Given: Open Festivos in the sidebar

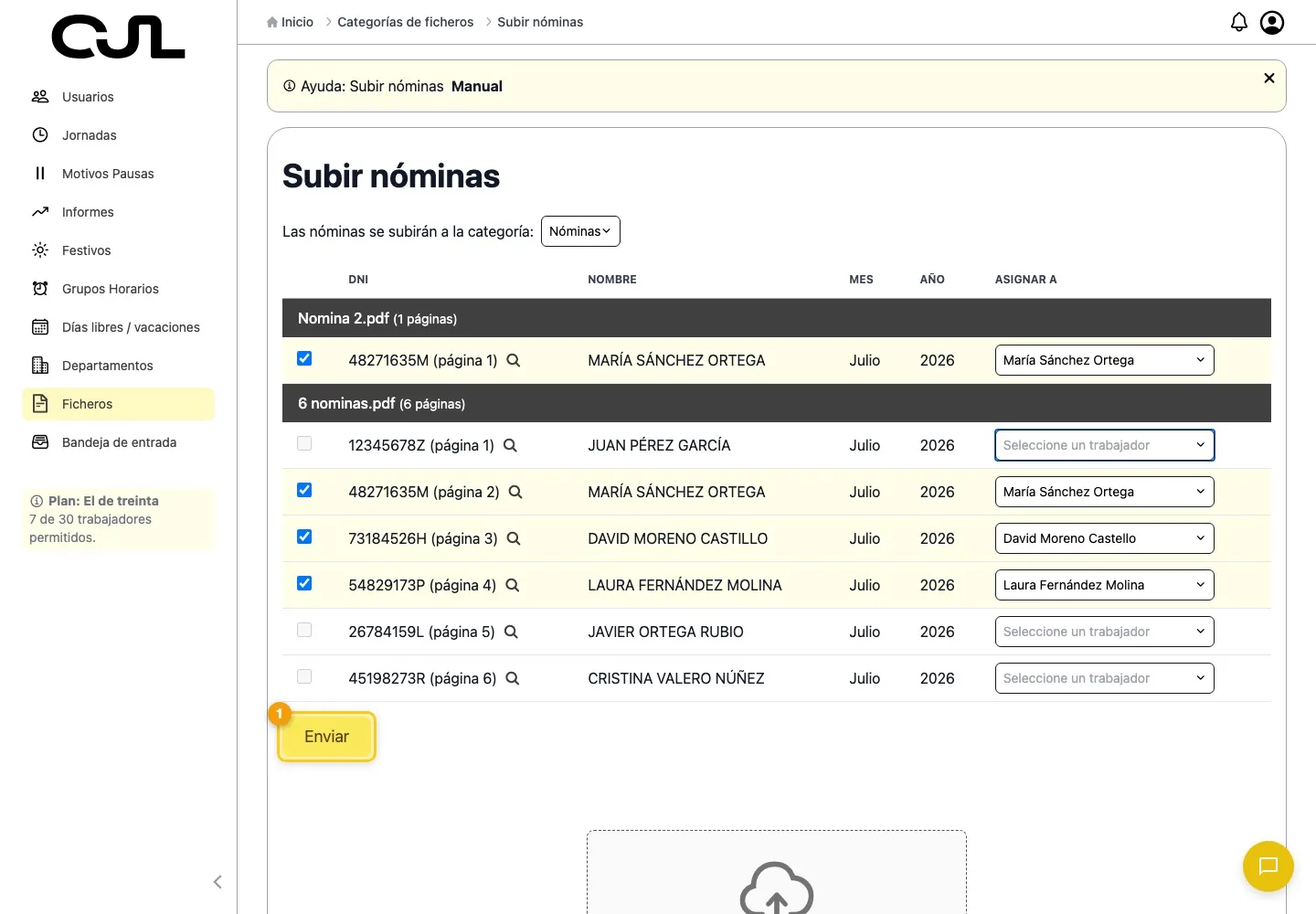Looking at the screenshot, I should [118, 250].
